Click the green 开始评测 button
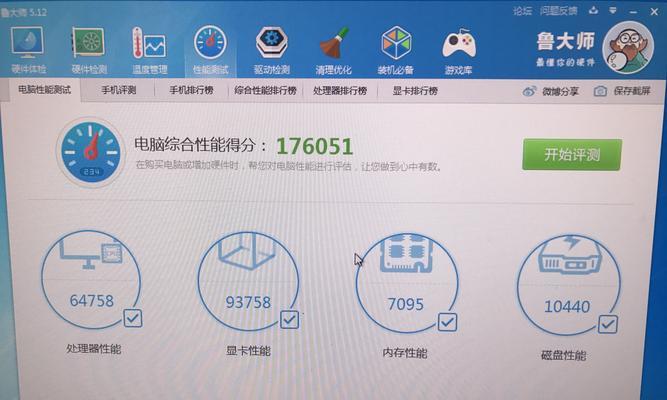Image resolution: width=667 pixels, height=400 pixels. pyautogui.click(x=572, y=154)
